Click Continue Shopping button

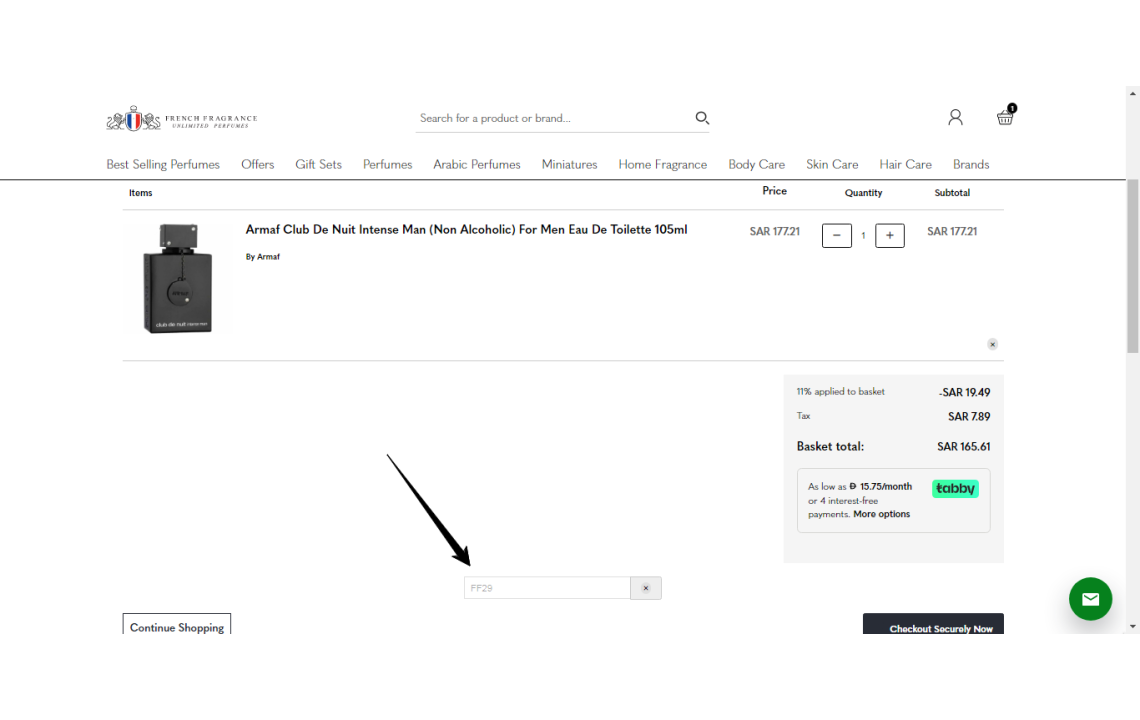(x=177, y=625)
